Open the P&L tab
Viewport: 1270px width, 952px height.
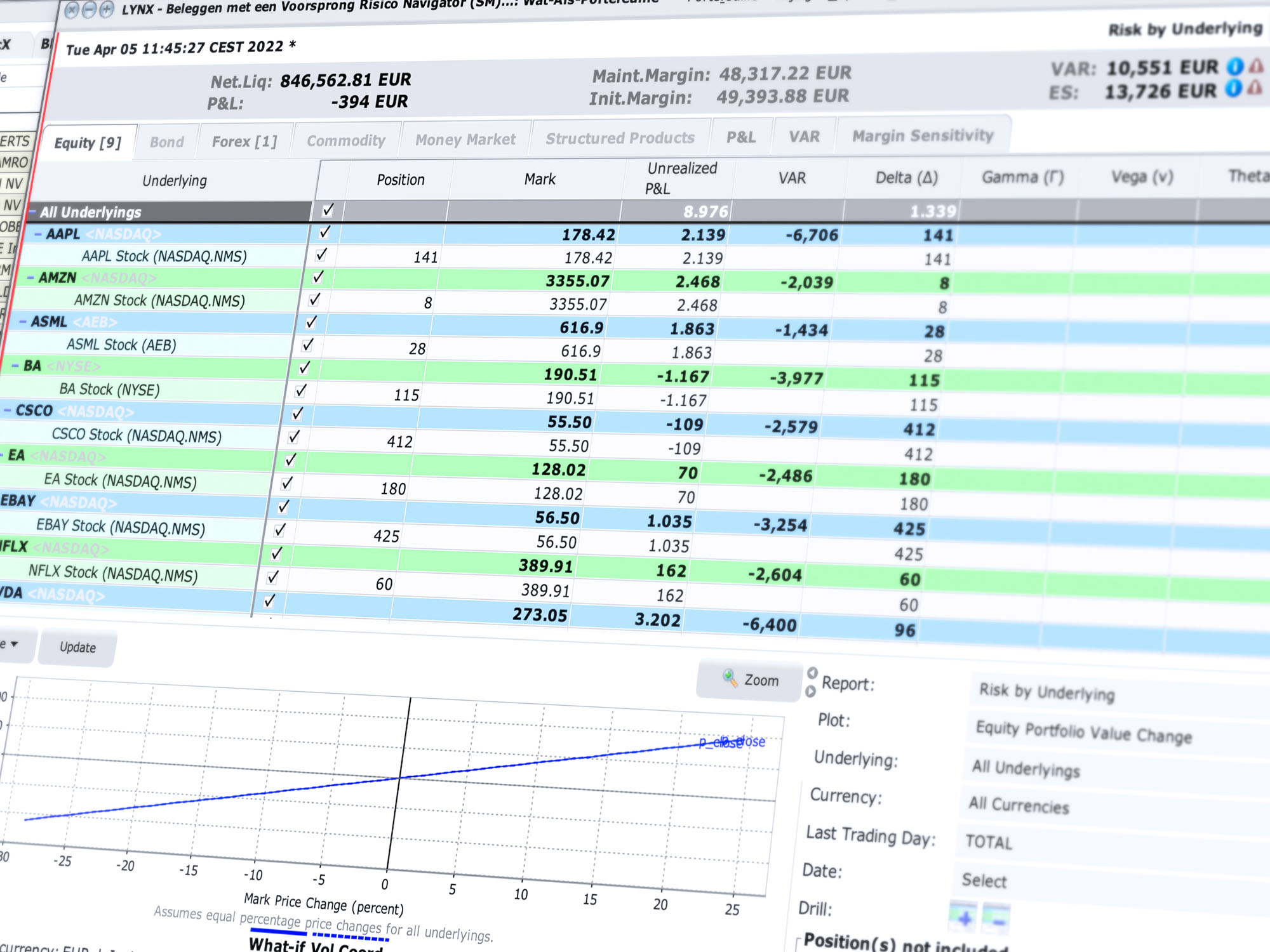tap(741, 137)
